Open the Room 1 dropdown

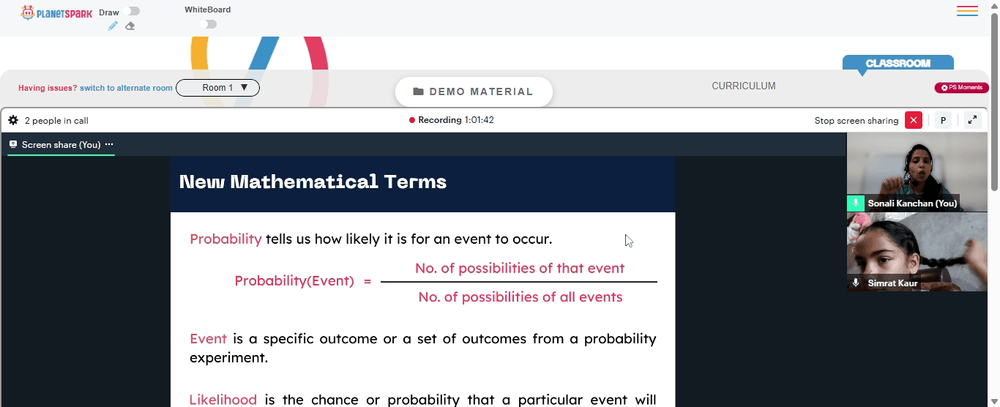(x=217, y=88)
